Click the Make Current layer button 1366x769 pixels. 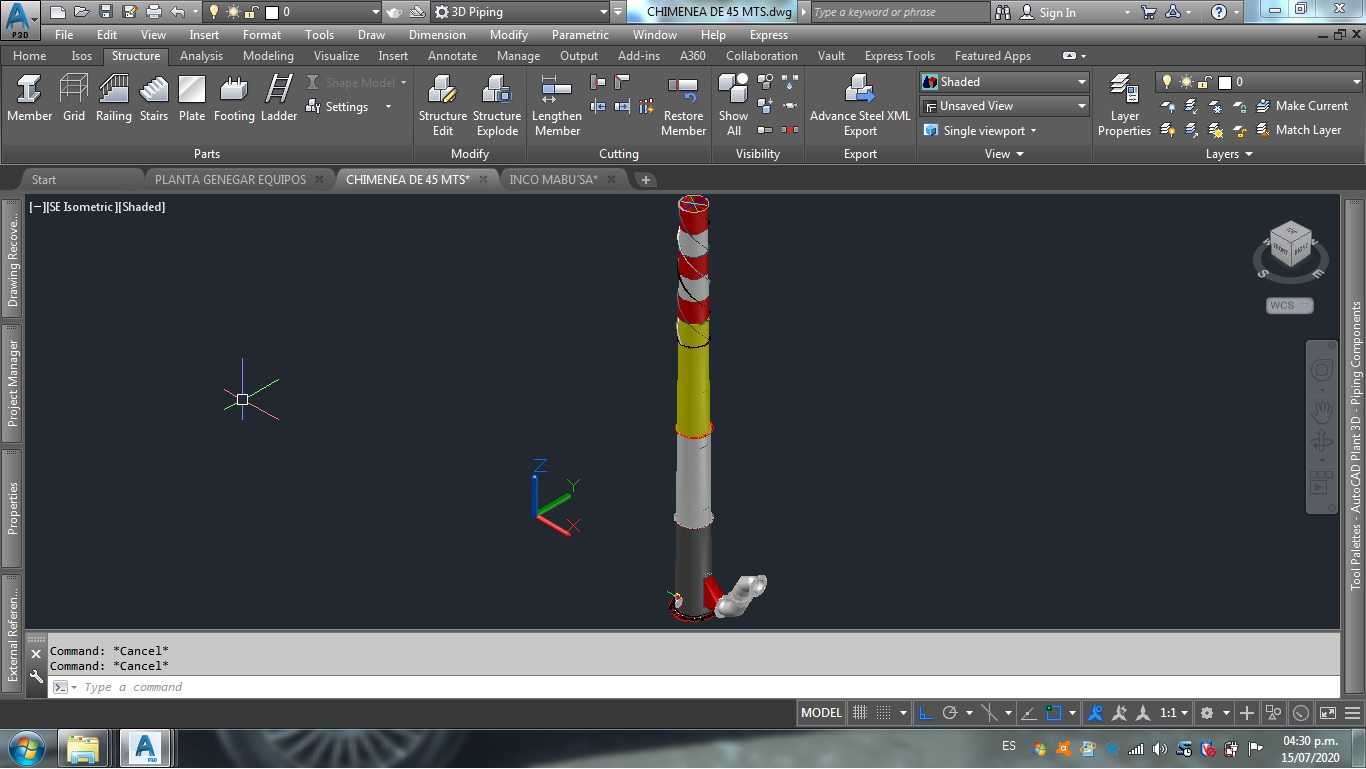point(1303,106)
